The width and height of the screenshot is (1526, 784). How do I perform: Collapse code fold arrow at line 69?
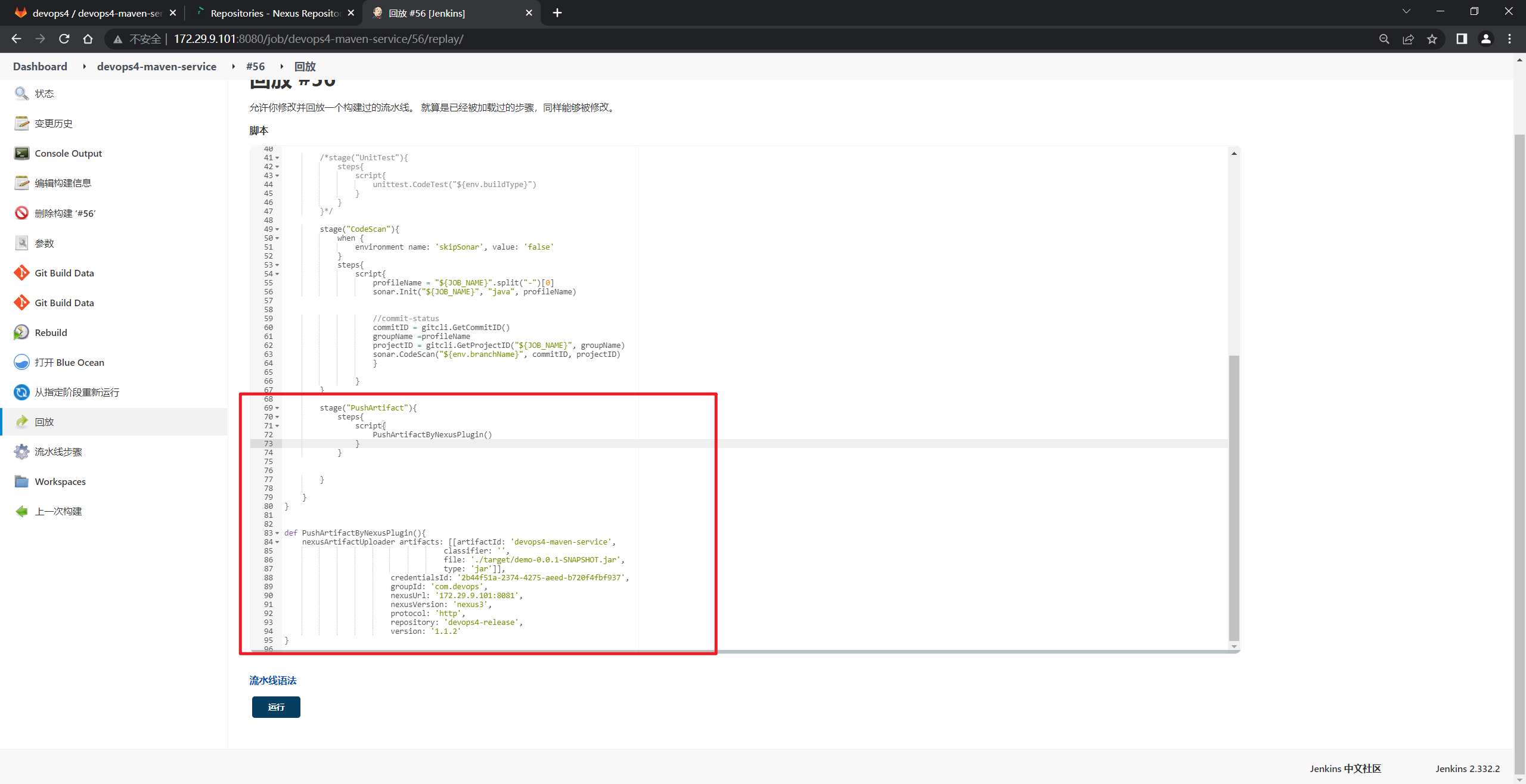click(277, 408)
